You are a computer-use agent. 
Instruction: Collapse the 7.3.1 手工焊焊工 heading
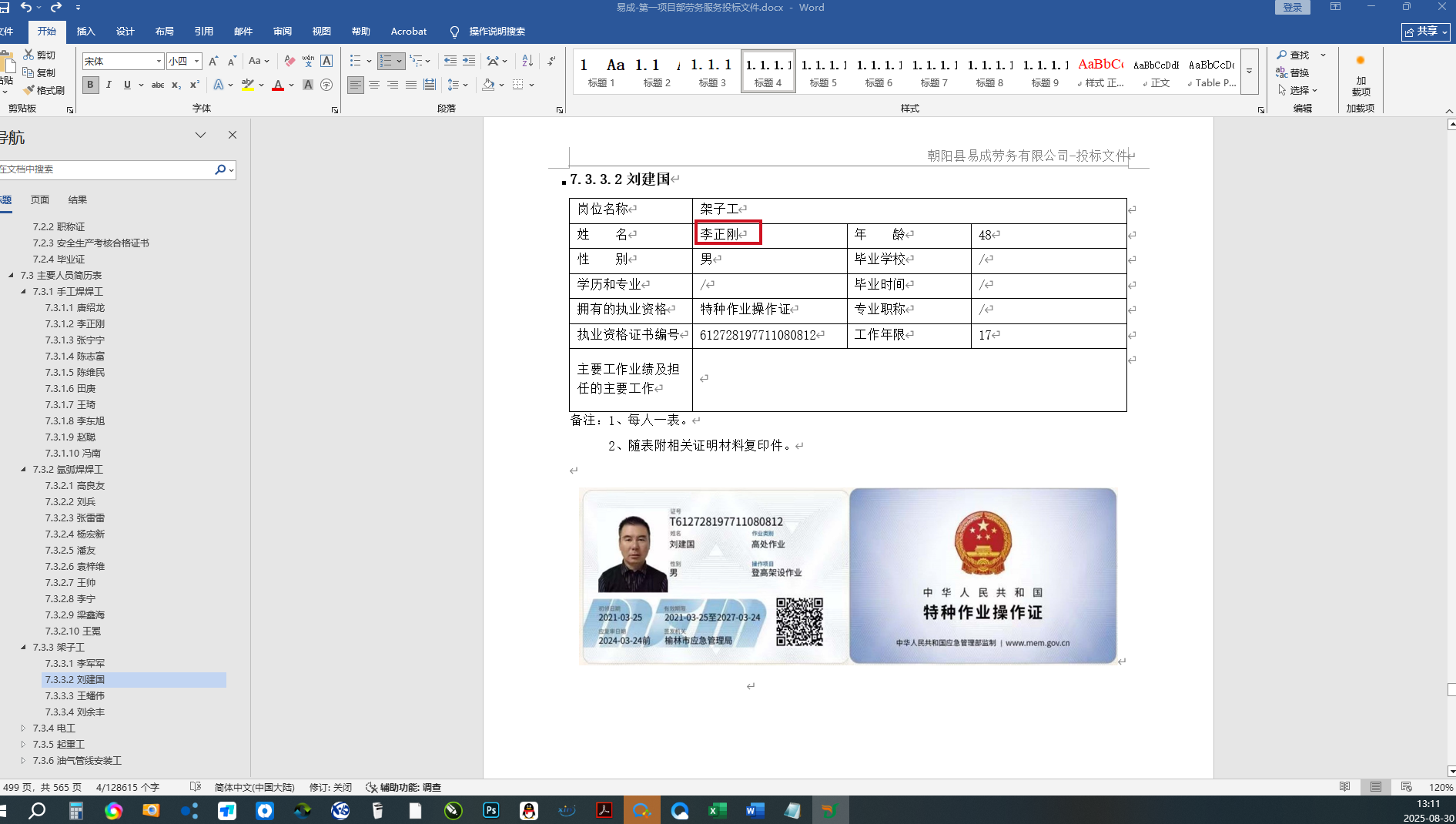(x=23, y=291)
